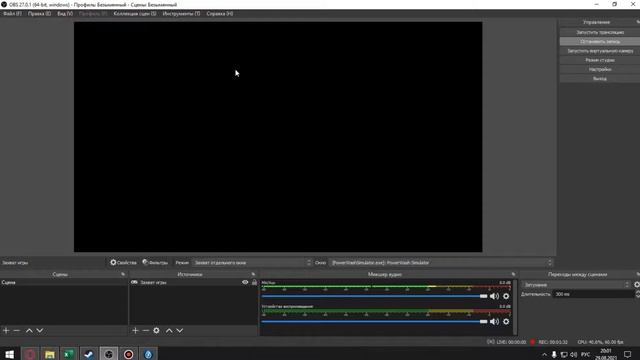This screenshot has width=640, height=360.
Task: Open Steam from the taskbar
Action: 89,354
